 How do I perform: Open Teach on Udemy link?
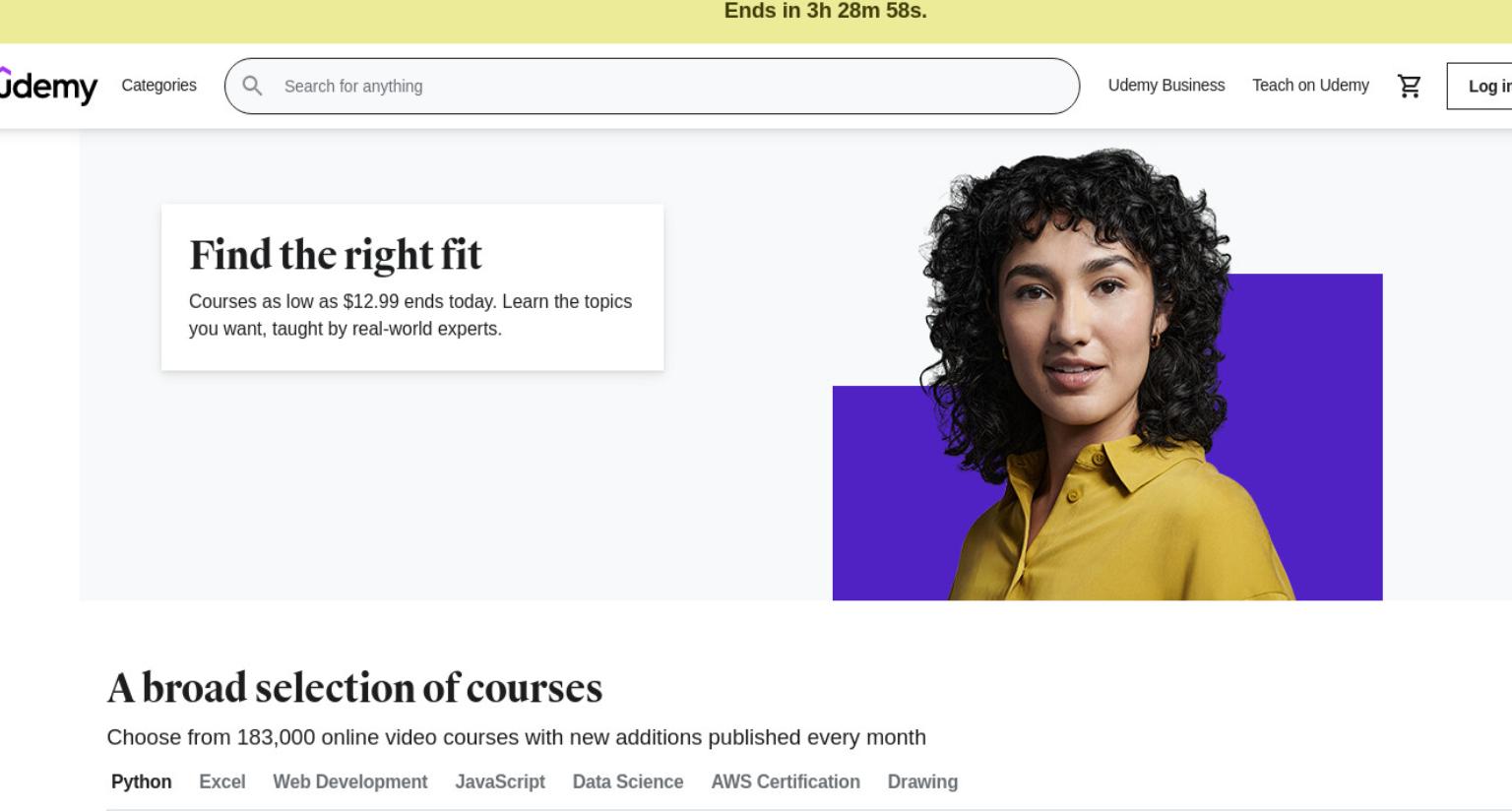1310,86
